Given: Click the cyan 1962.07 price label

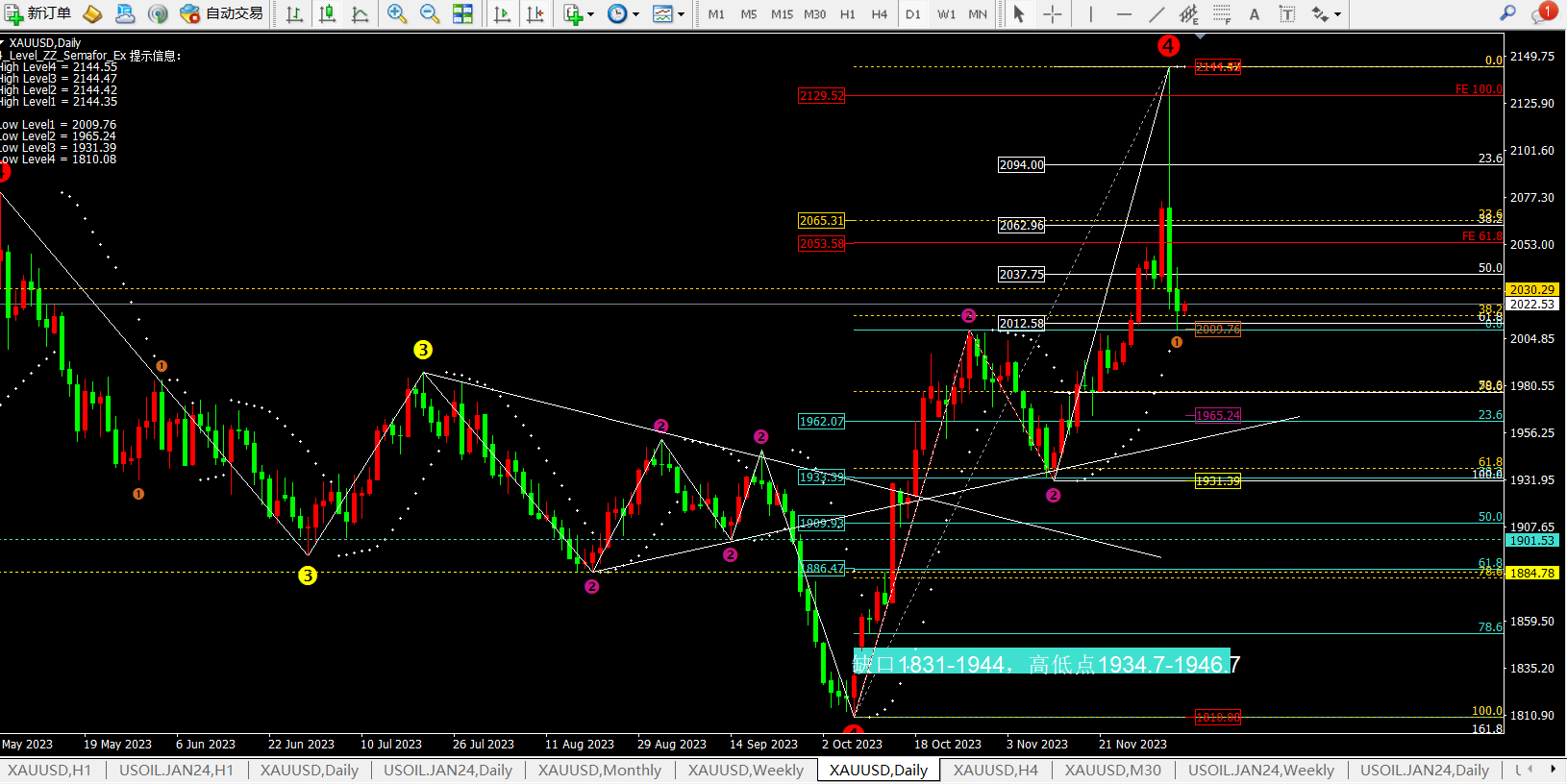Looking at the screenshot, I should (x=822, y=421).
